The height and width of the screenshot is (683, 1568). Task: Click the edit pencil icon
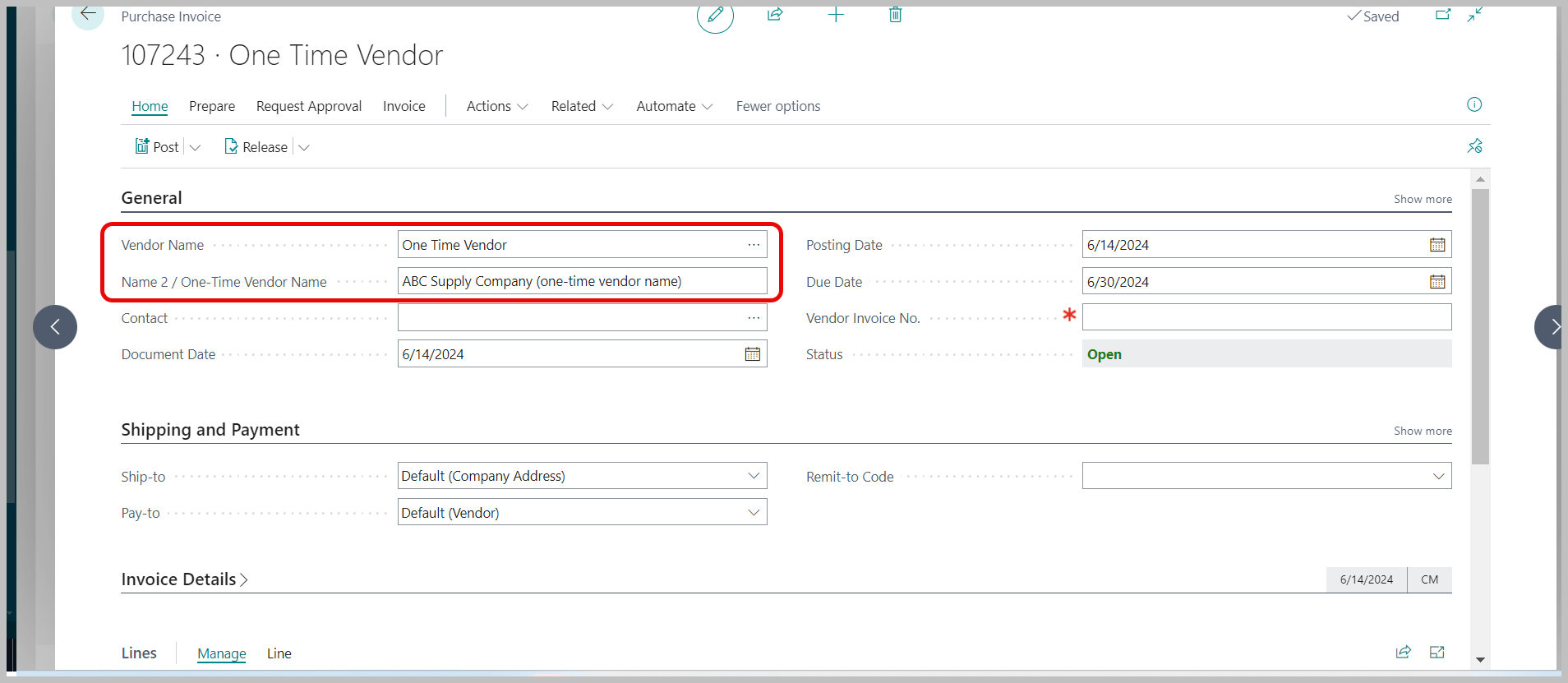[x=715, y=15]
